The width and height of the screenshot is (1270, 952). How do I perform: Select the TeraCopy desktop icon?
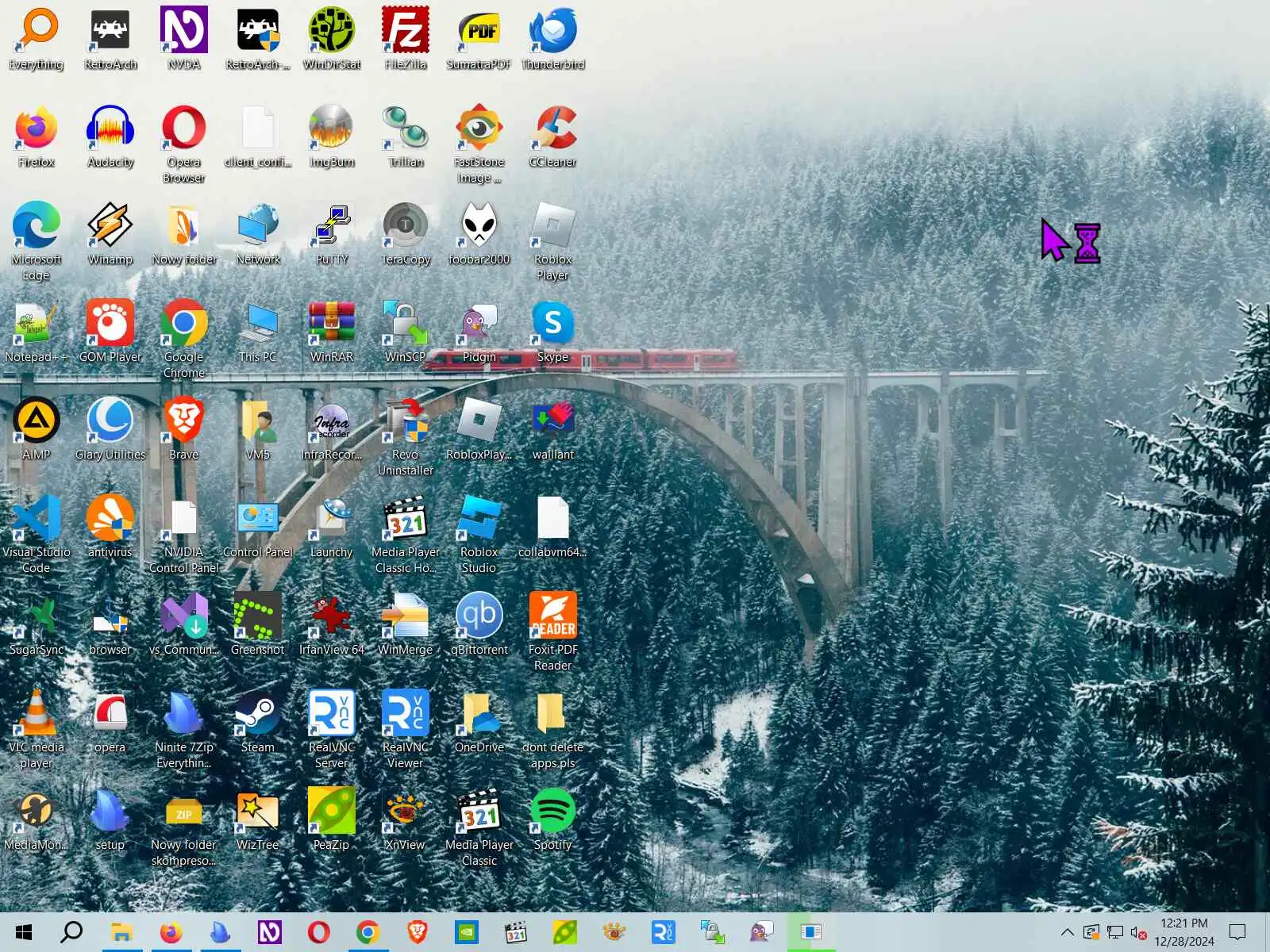(x=406, y=233)
